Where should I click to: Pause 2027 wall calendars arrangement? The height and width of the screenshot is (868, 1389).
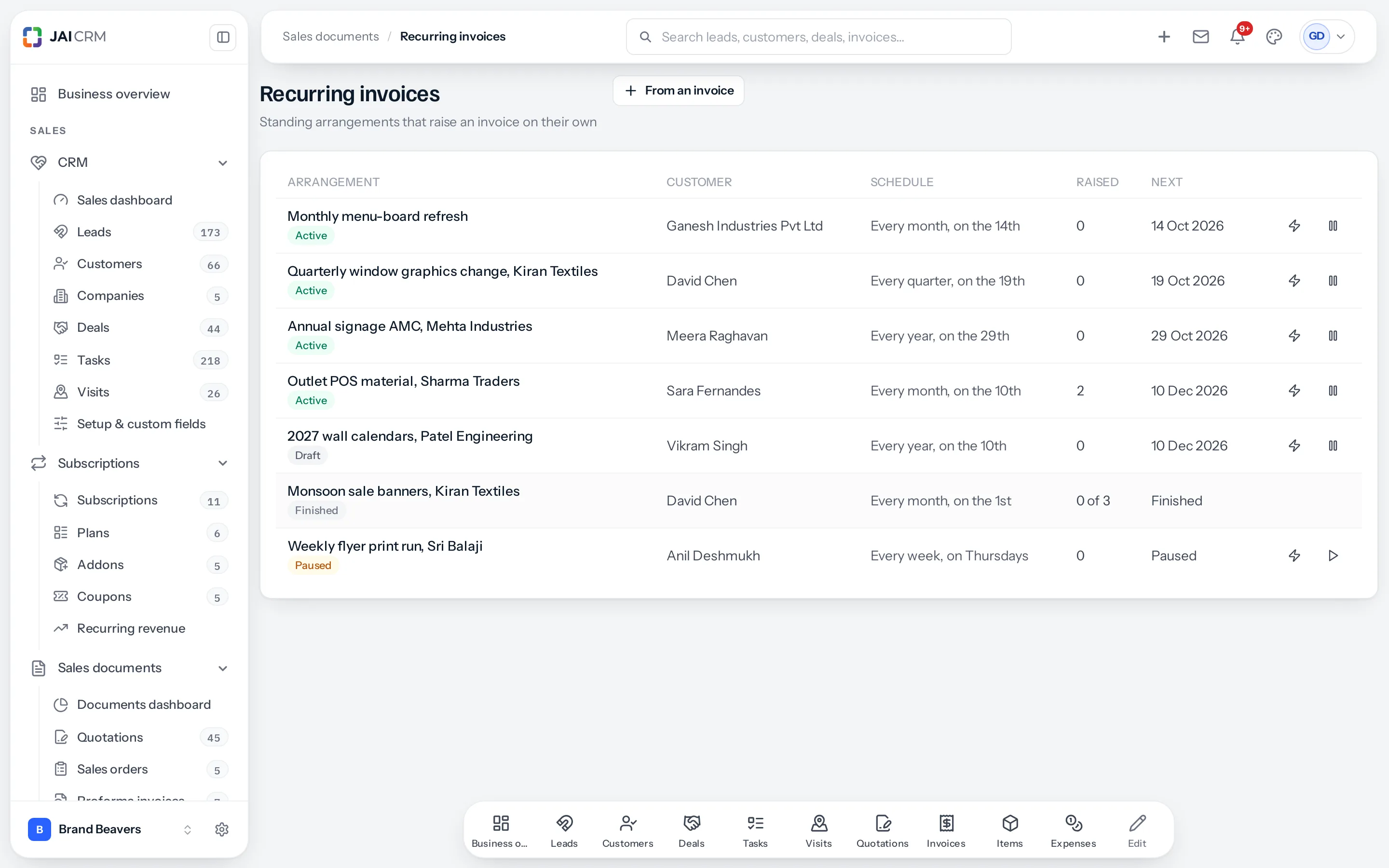1333,446
